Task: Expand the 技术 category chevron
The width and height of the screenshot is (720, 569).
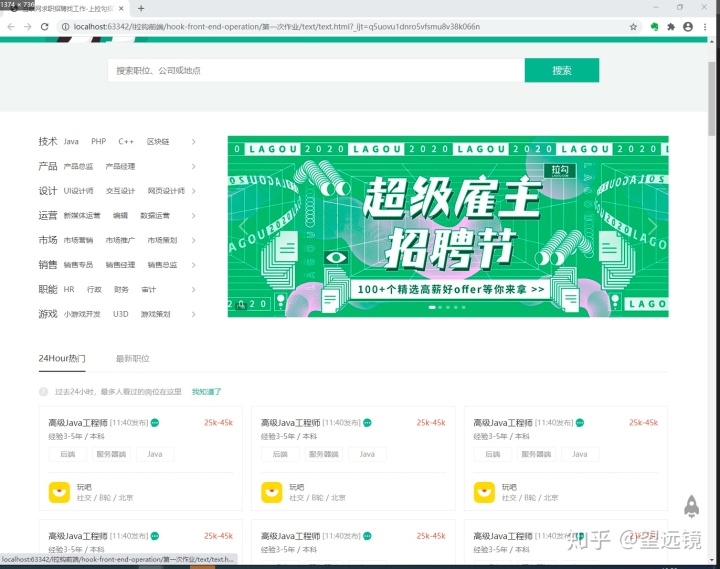Action: tap(193, 142)
